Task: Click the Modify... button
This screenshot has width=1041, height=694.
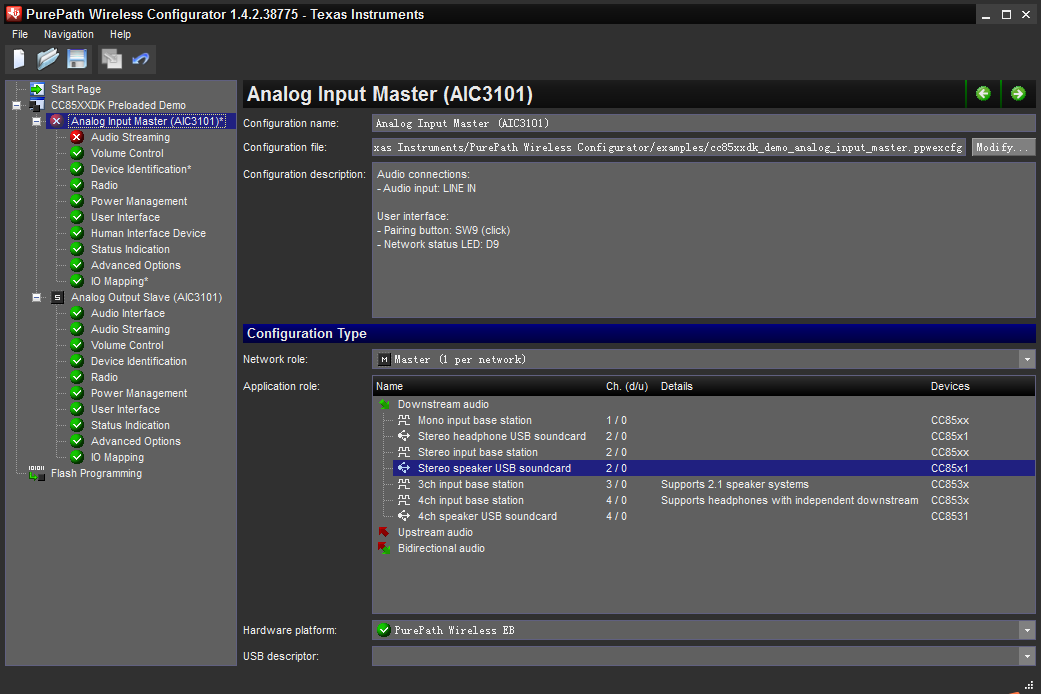Action: [1002, 147]
